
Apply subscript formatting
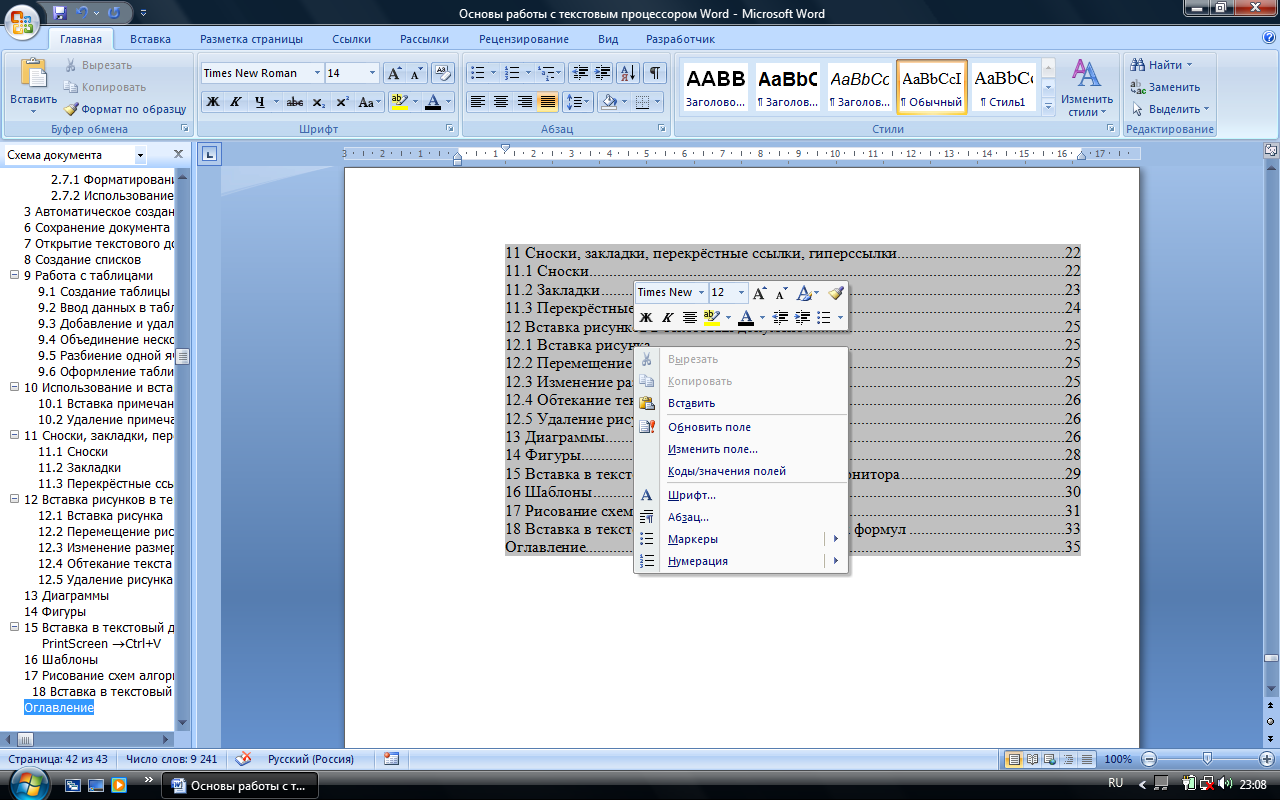tap(318, 102)
